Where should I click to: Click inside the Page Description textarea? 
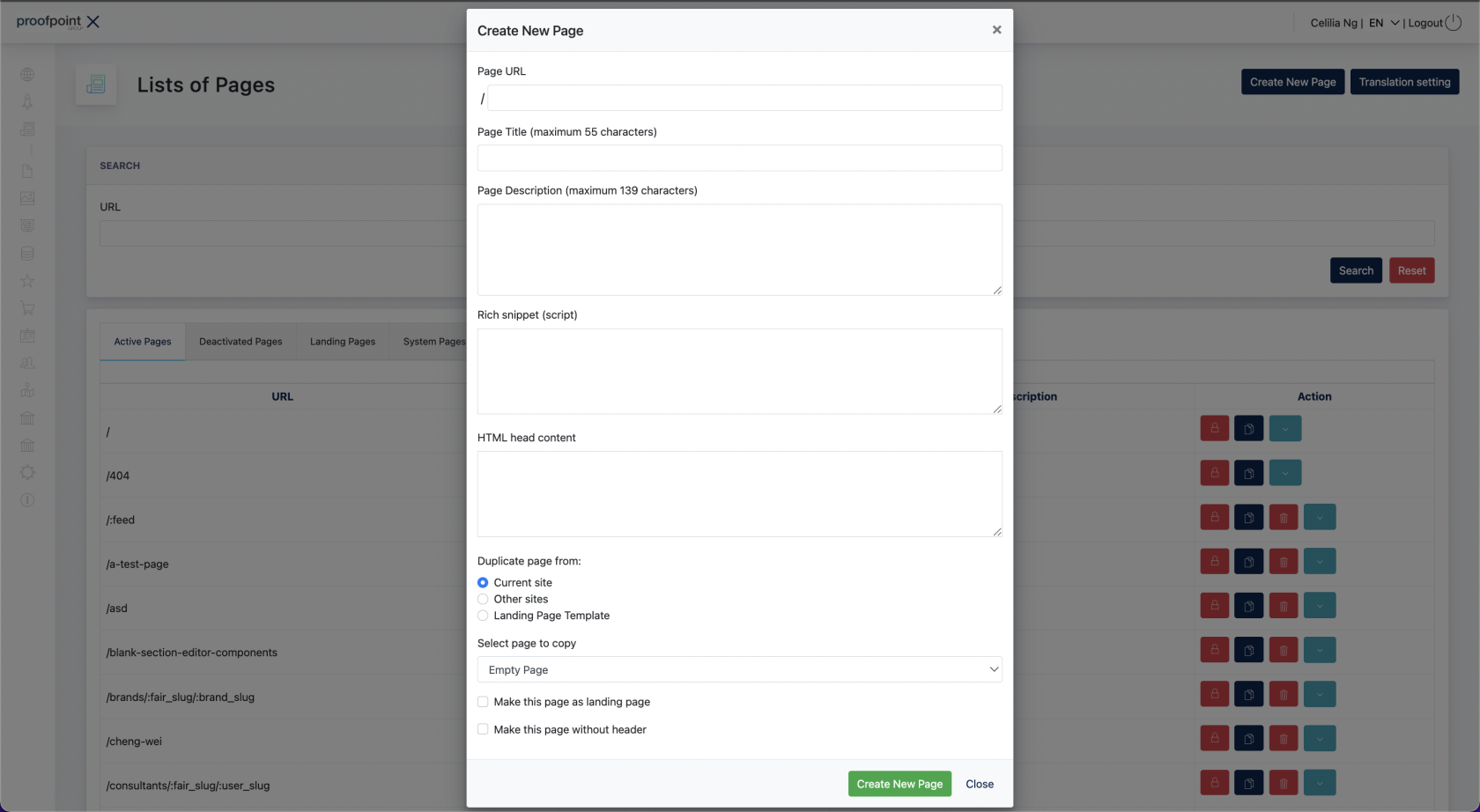[x=739, y=250]
